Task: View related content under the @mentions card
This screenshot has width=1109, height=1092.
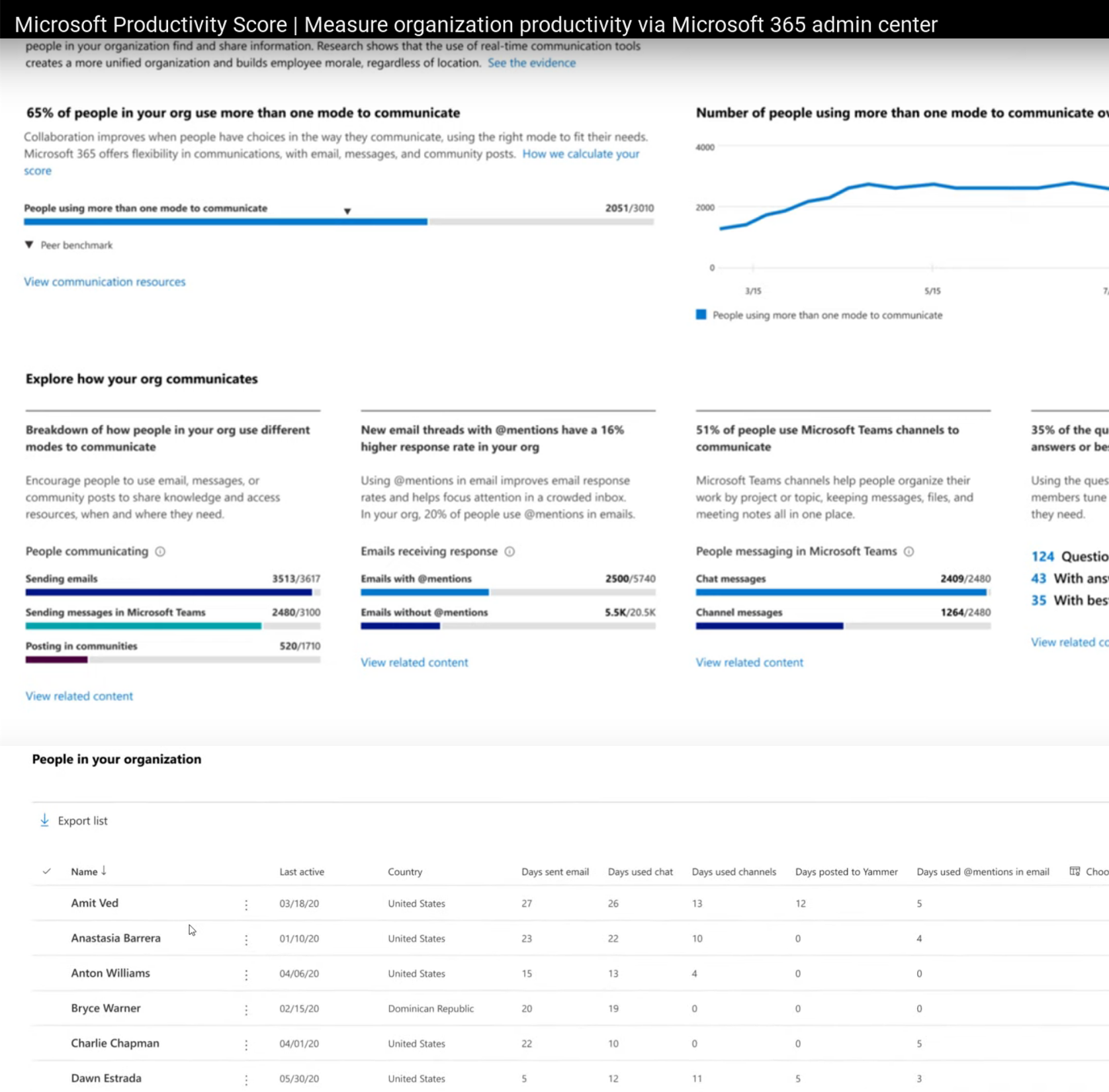Action: point(414,662)
